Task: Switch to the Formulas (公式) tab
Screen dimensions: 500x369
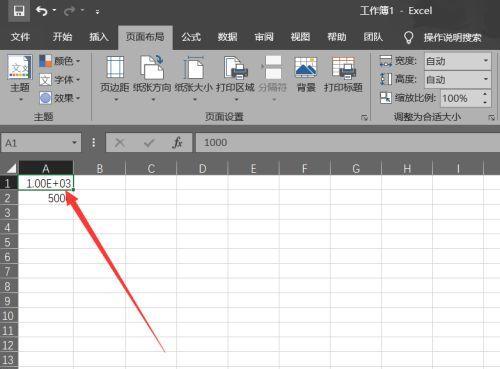Action: pos(191,37)
